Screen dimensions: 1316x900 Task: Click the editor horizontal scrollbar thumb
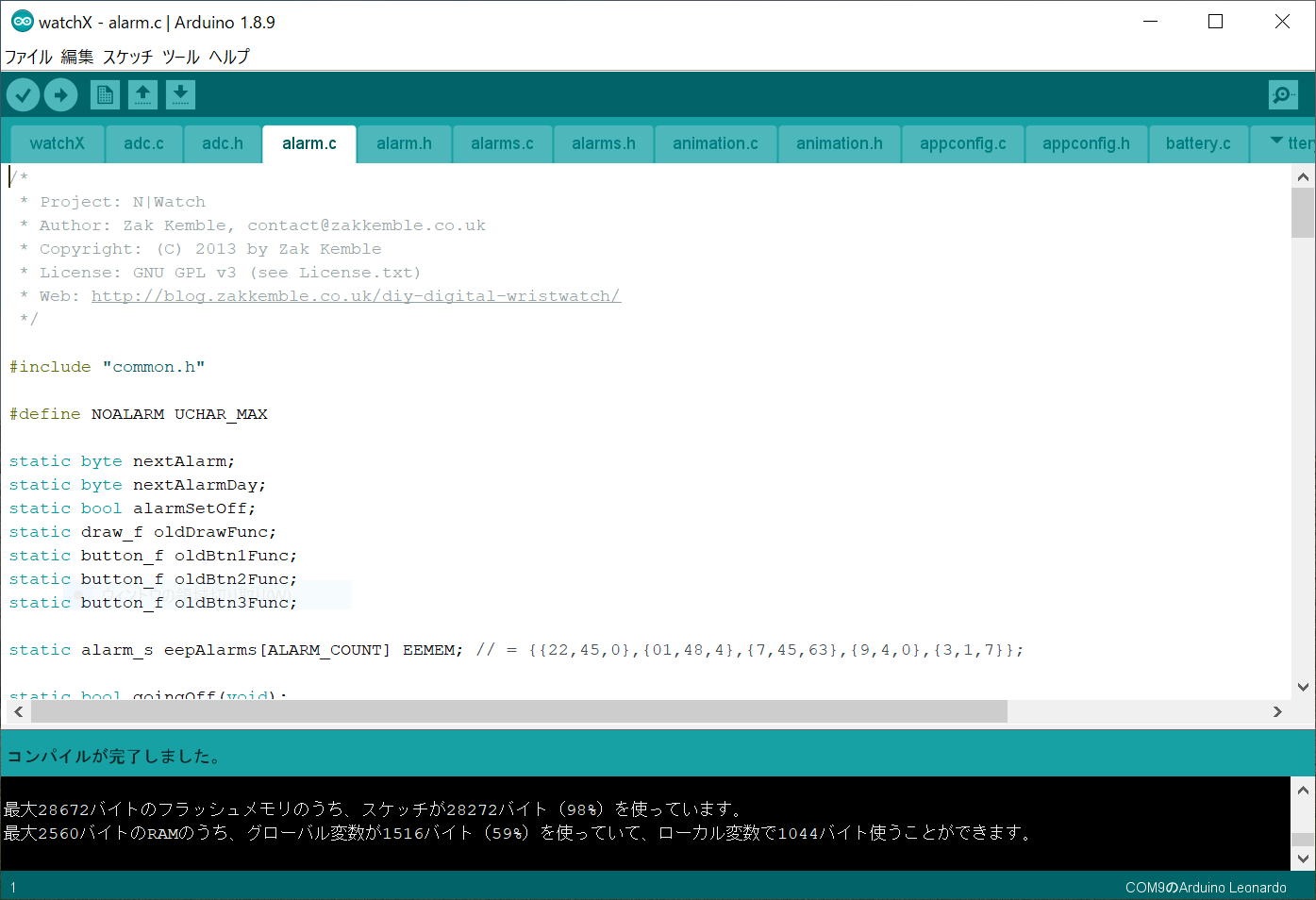tap(519, 711)
